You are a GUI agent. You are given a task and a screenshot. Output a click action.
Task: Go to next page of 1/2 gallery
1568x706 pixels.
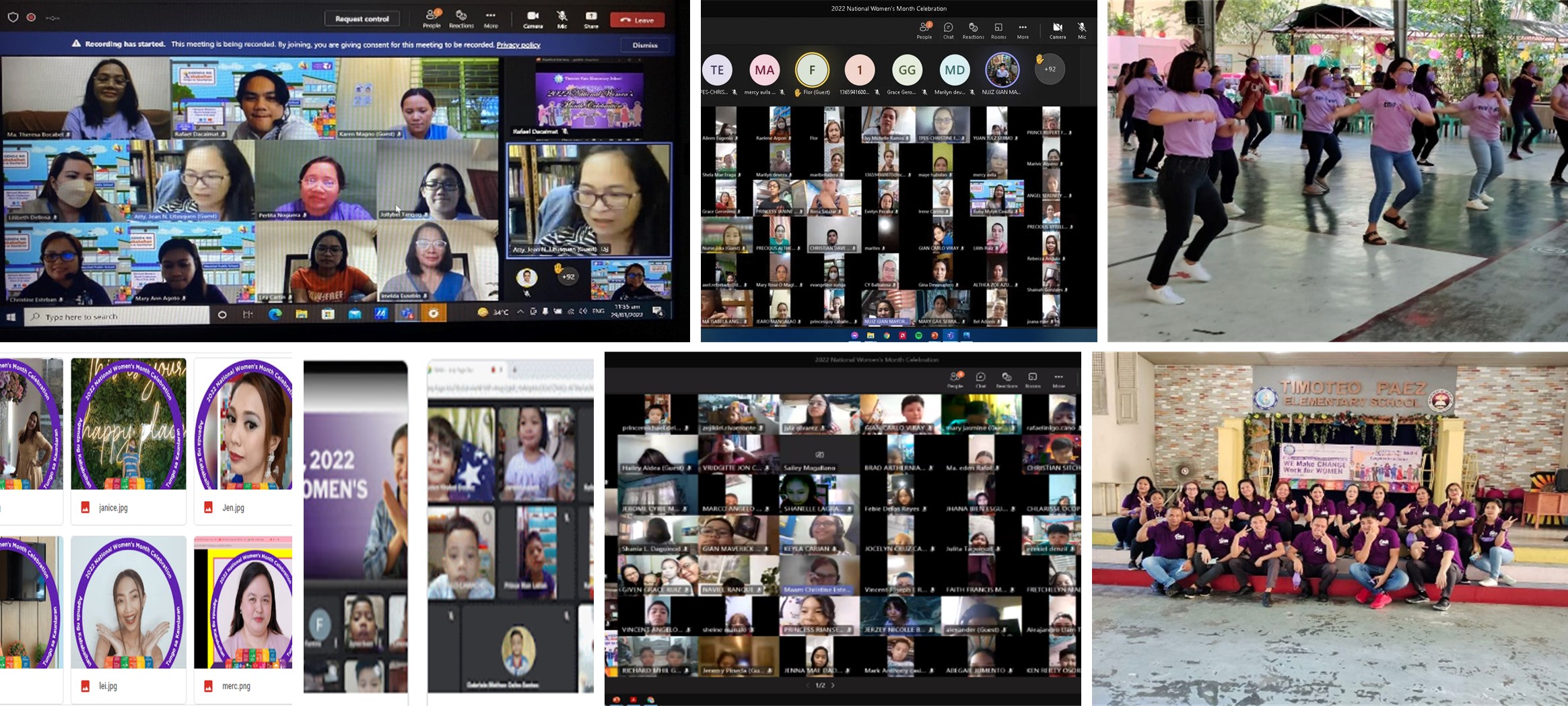pyautogui.click(x=833, y=685)
